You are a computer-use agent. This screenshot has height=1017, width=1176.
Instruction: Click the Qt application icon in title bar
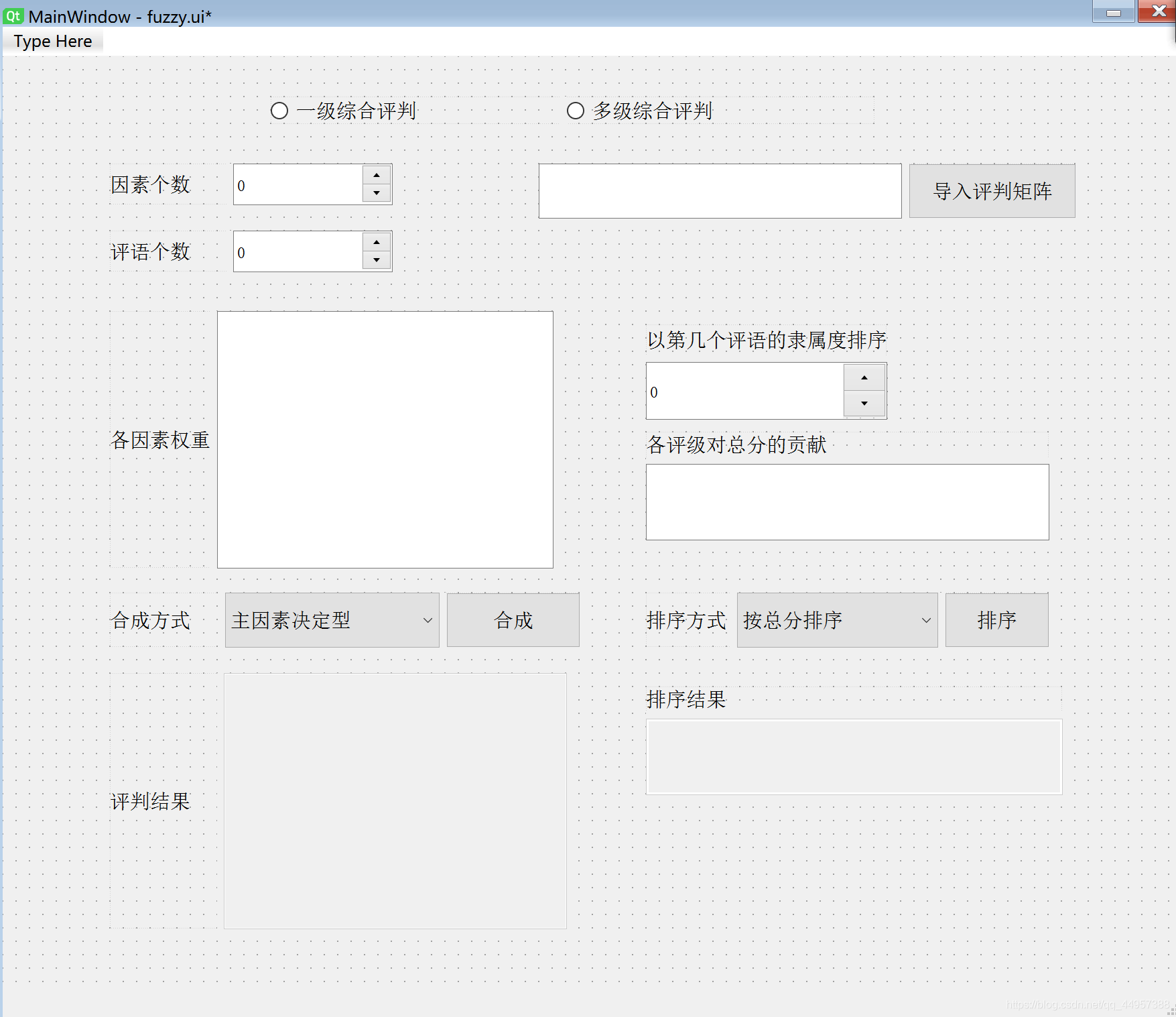(12, 17)
